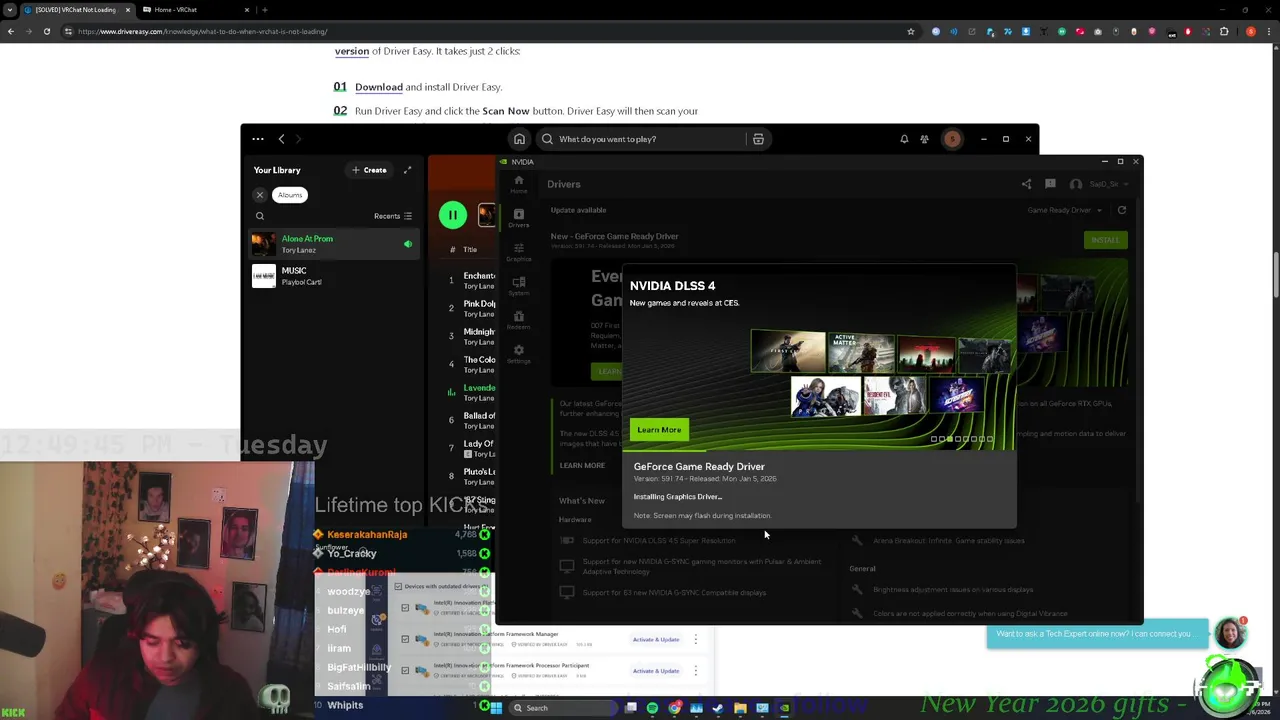Toggle the Albums filter chip
This screenshot has width=1280, height=720.
[x=290, y=195]
